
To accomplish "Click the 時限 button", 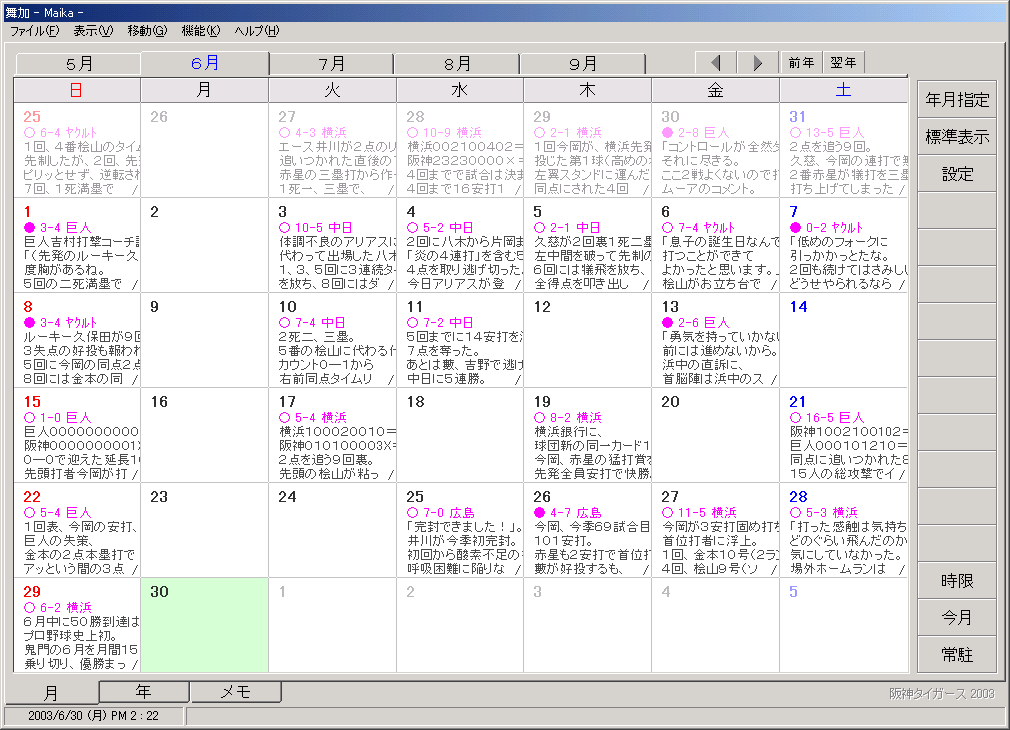I will [957, 581].
